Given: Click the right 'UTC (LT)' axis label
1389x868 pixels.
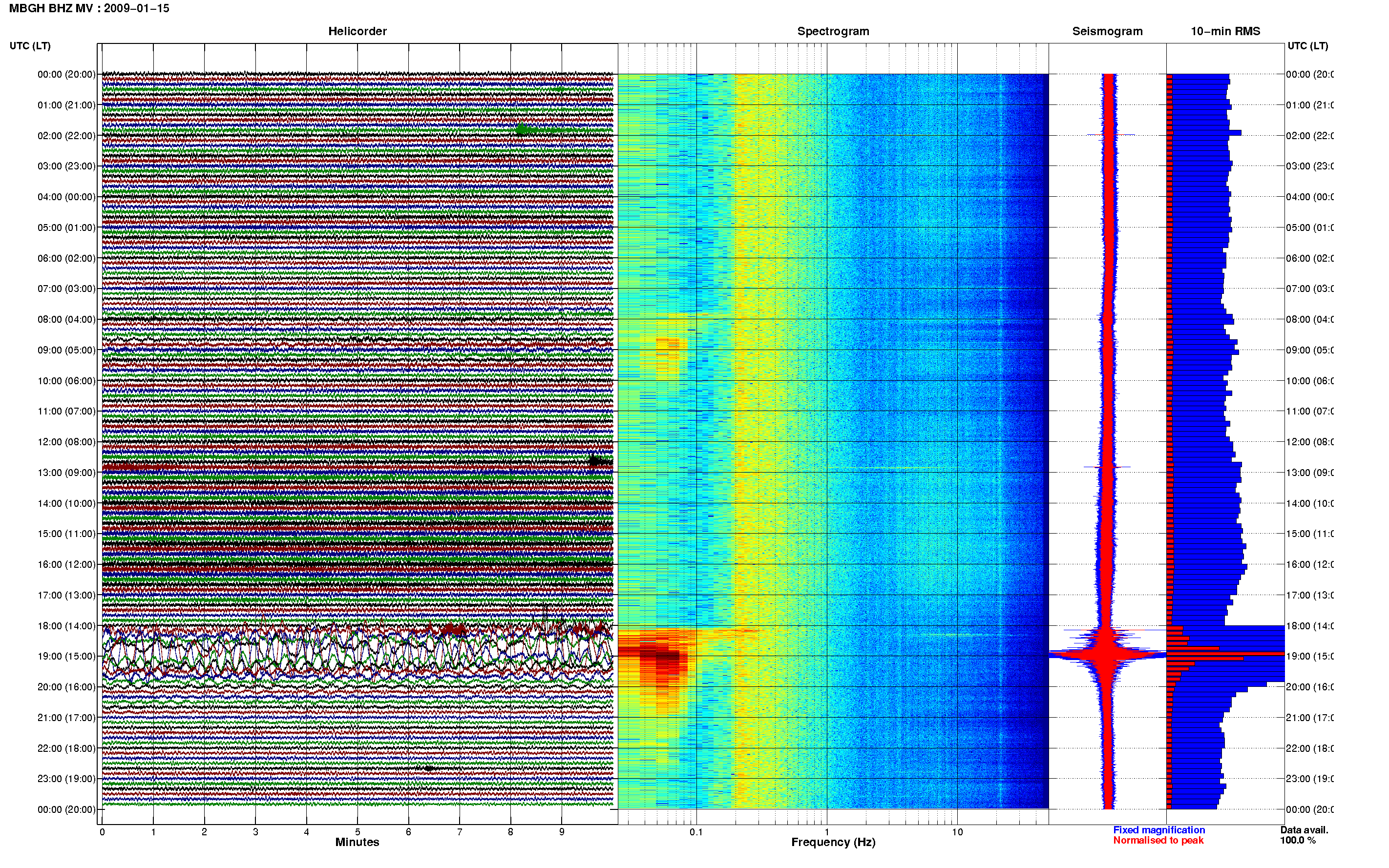Looking at the screenshot, I should (x=1307, y=45).
